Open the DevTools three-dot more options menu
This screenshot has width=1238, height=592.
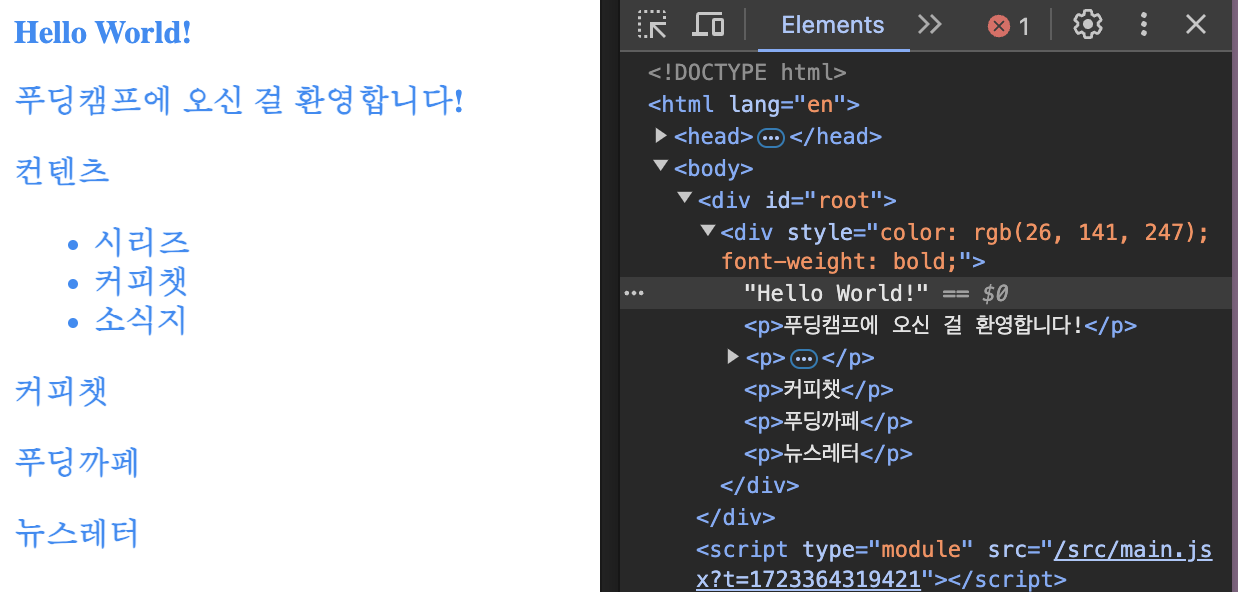tap(1144, 25)
